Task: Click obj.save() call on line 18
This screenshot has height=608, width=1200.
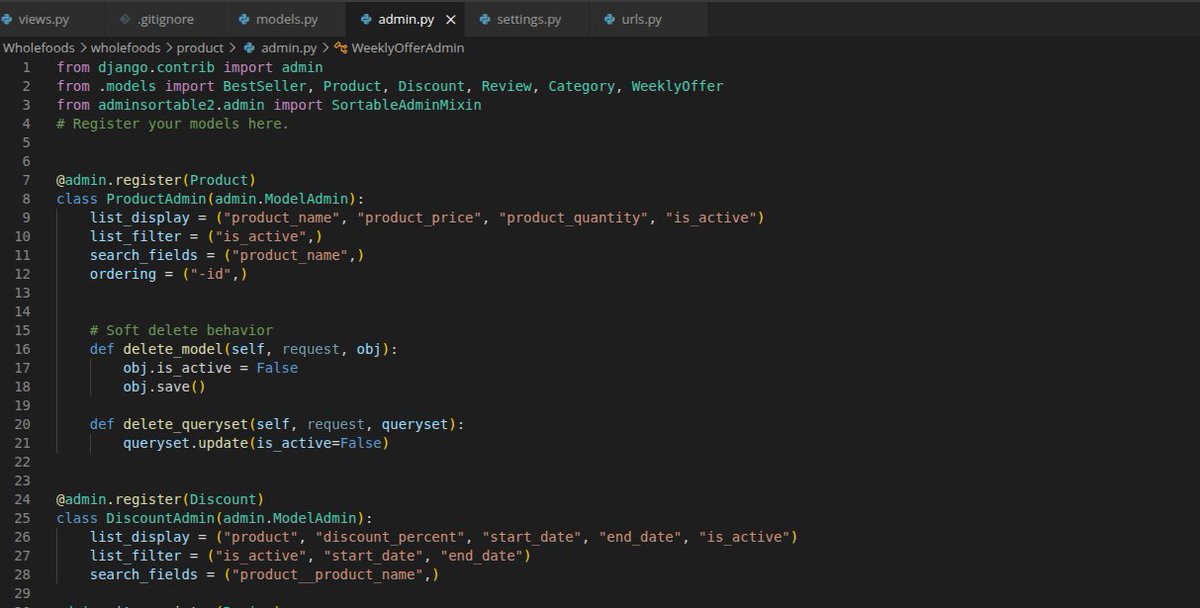Action: (x=164, y=386)
